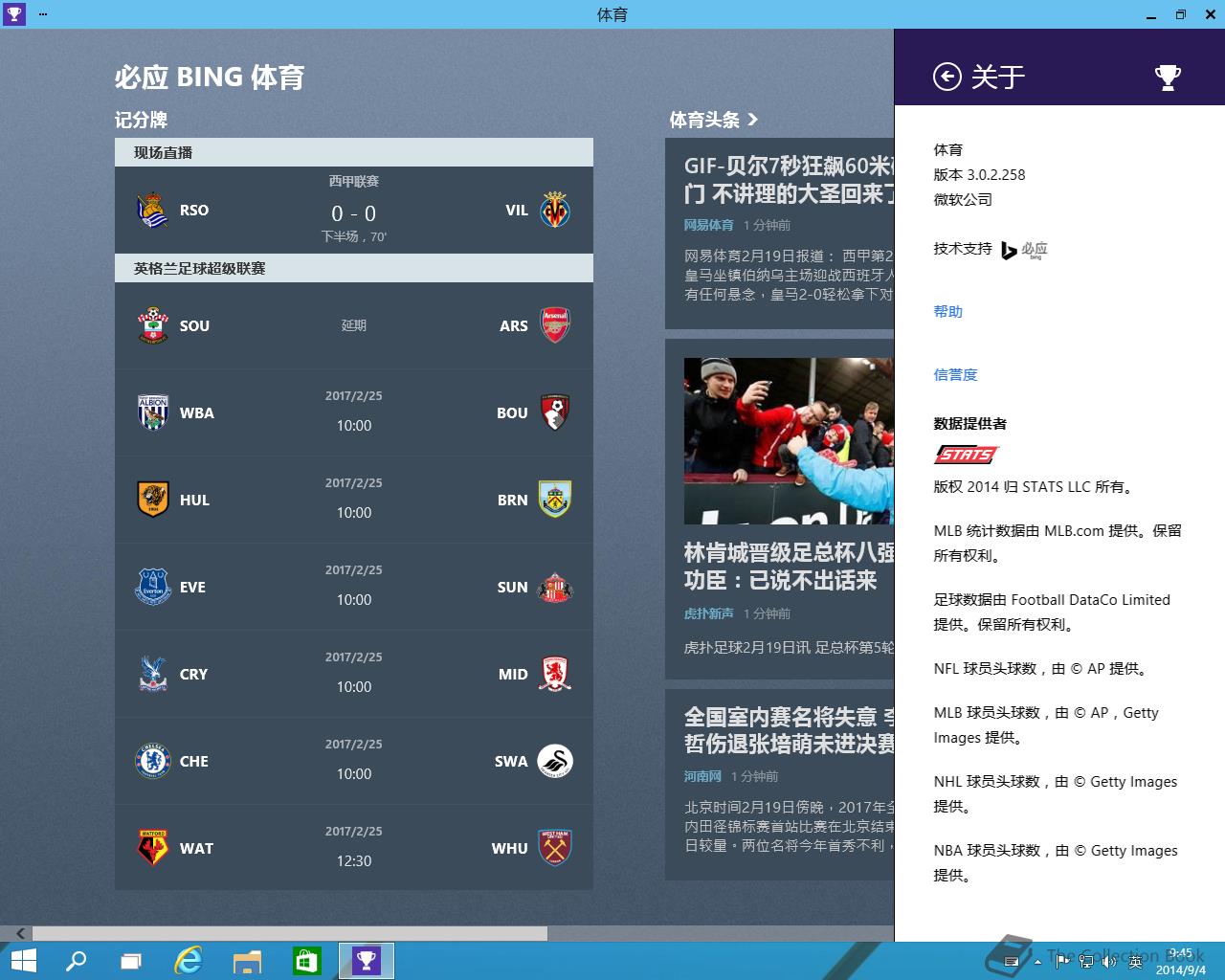Click the Real Sociedad RSO crest

(x=153, y=211)
